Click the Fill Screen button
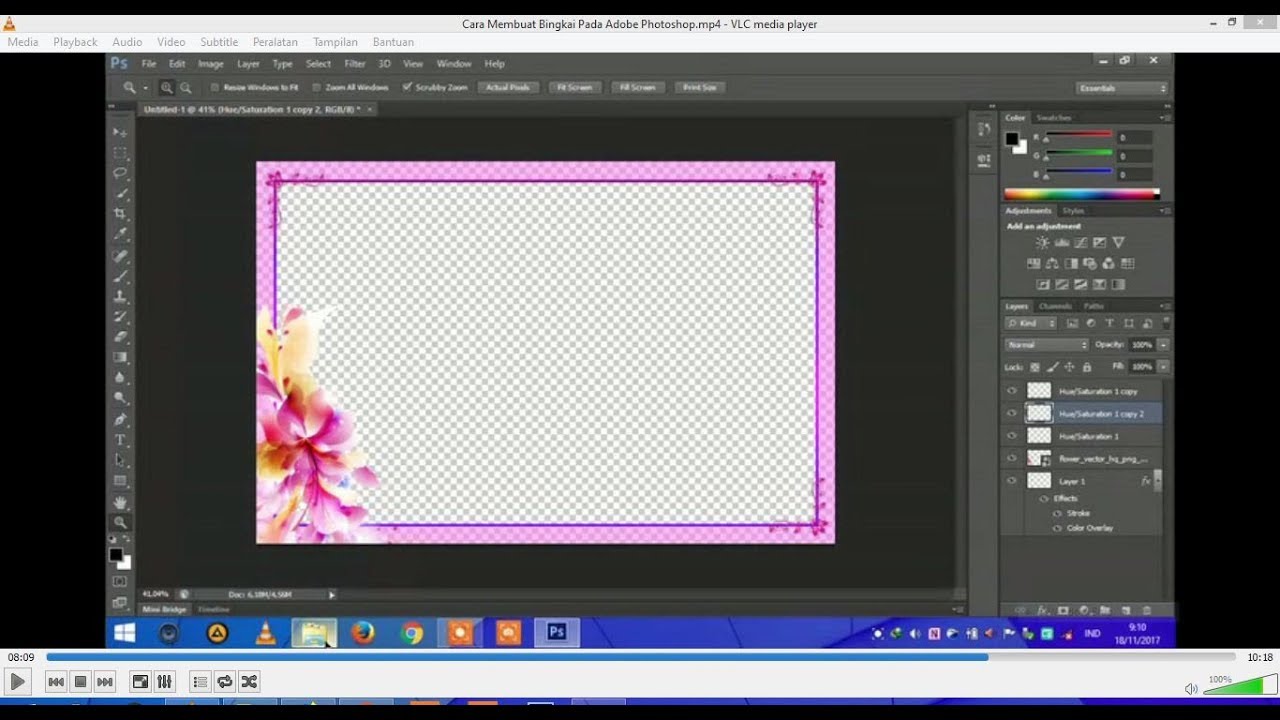Image resolution: width=1280 pixels, height=720 pixels. [637, 88]
